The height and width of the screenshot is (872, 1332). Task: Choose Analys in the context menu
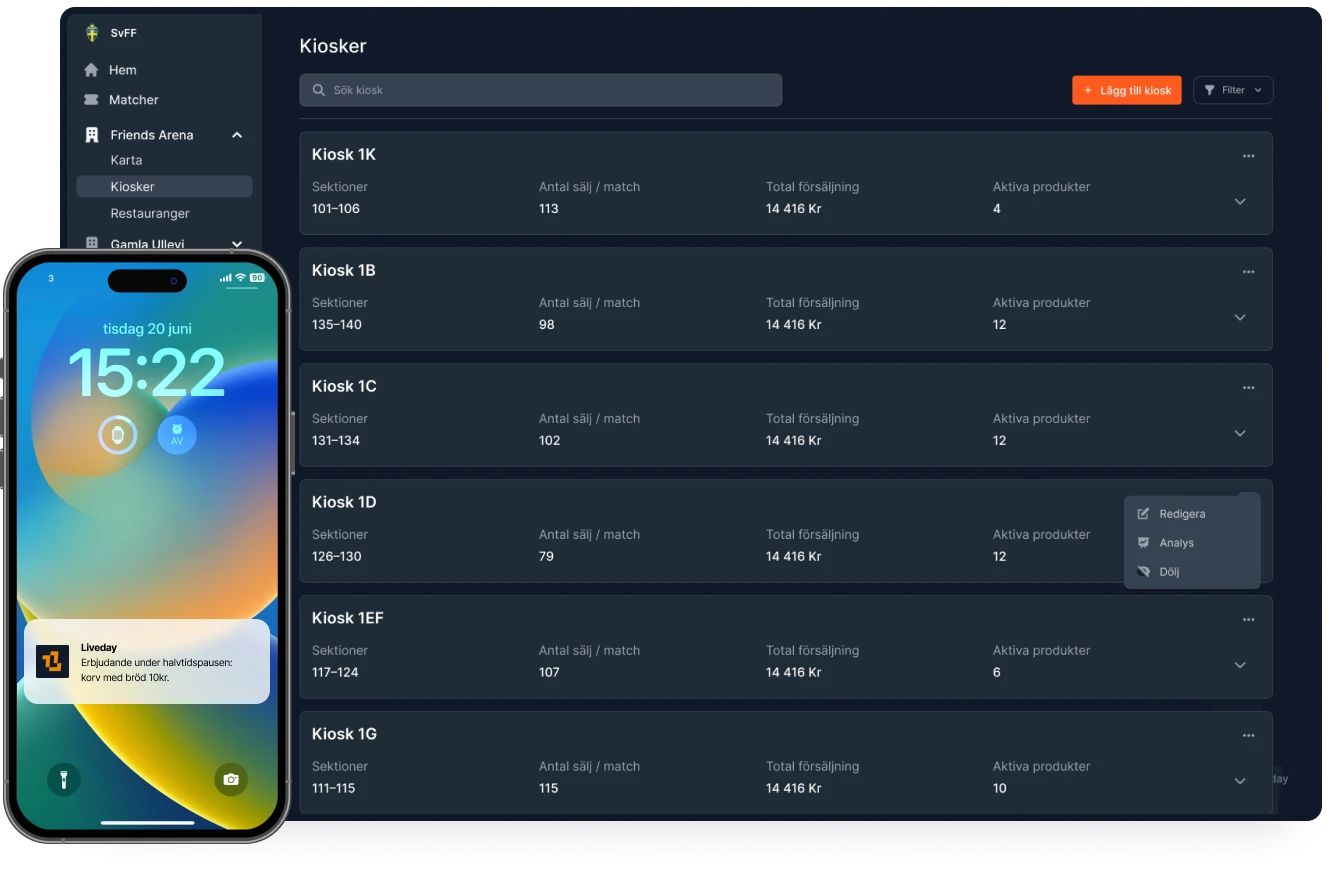tap(1176, 543)
